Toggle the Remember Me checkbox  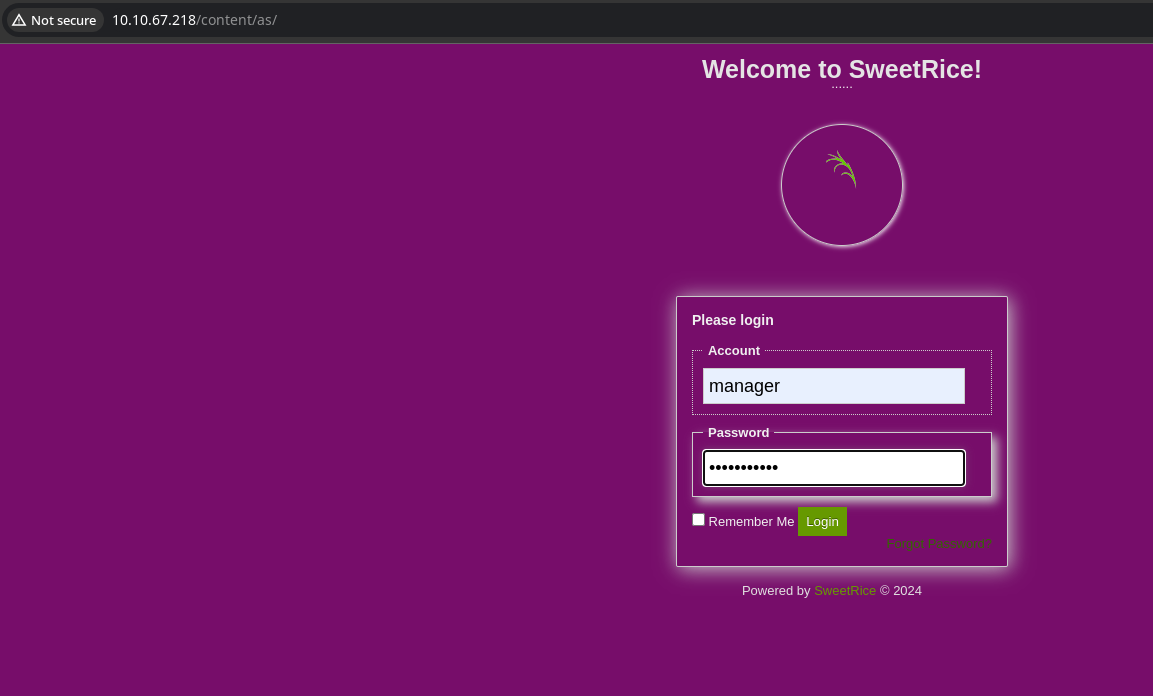pos(698,519)
